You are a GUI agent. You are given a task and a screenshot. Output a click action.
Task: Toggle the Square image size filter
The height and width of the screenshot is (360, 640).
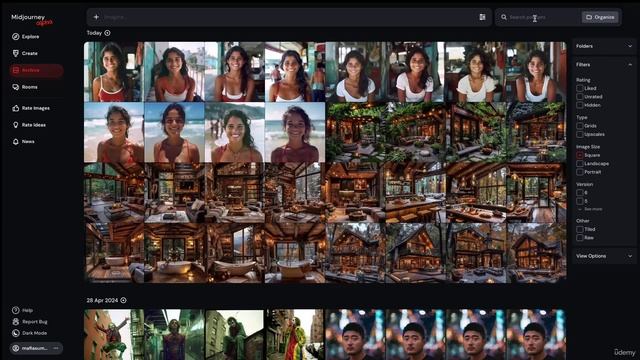[580, 155]
